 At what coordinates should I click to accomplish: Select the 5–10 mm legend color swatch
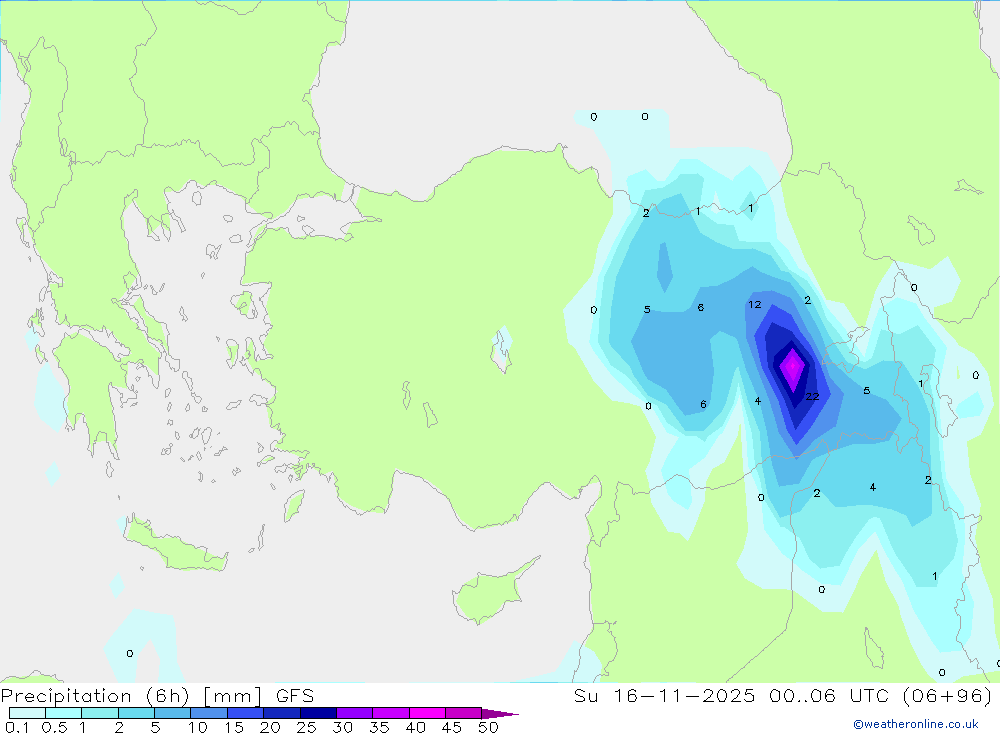click(172, 713)
